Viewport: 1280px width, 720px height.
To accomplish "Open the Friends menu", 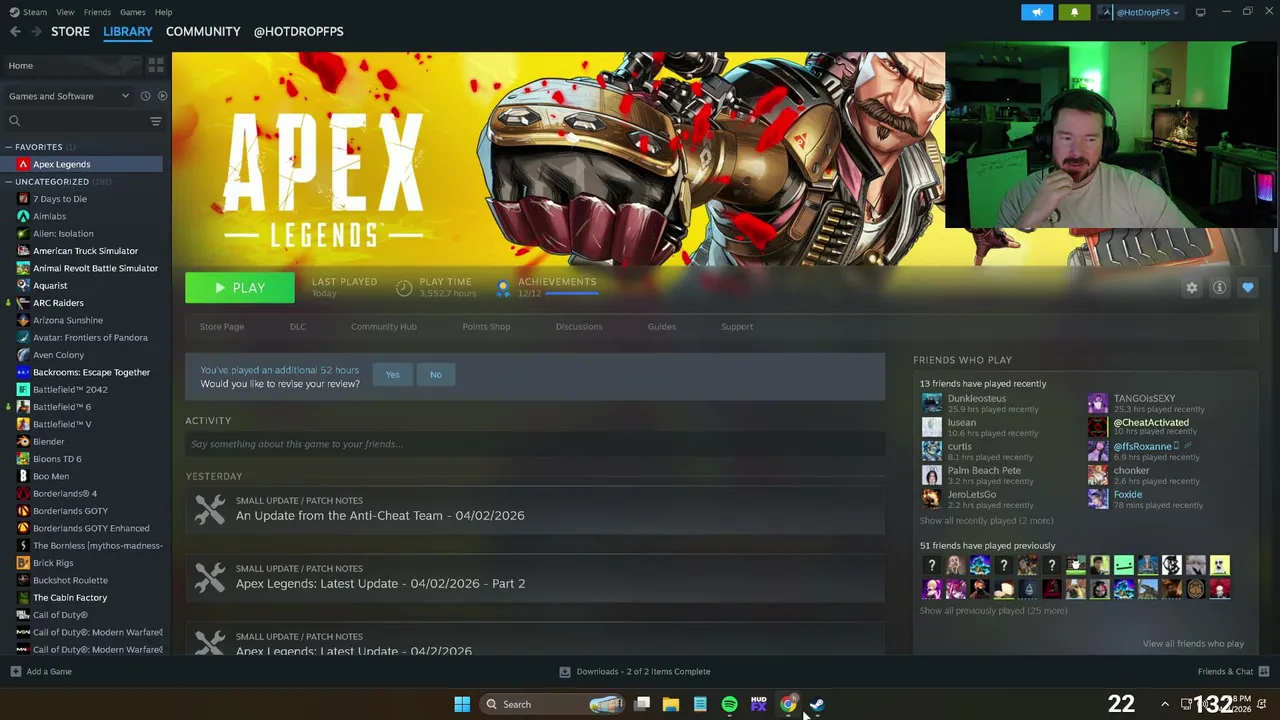I will (97, 12).
